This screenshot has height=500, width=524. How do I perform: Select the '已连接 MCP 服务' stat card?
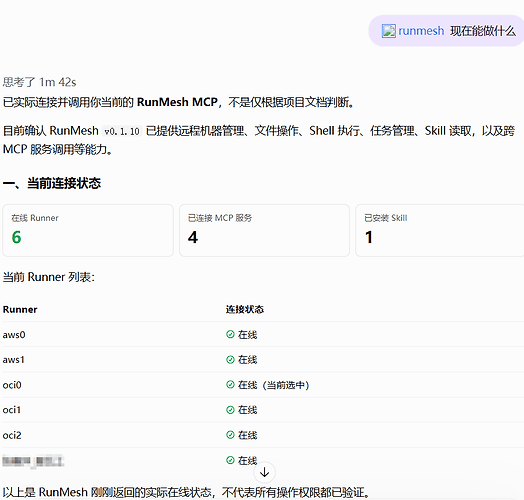pos(264,230)
